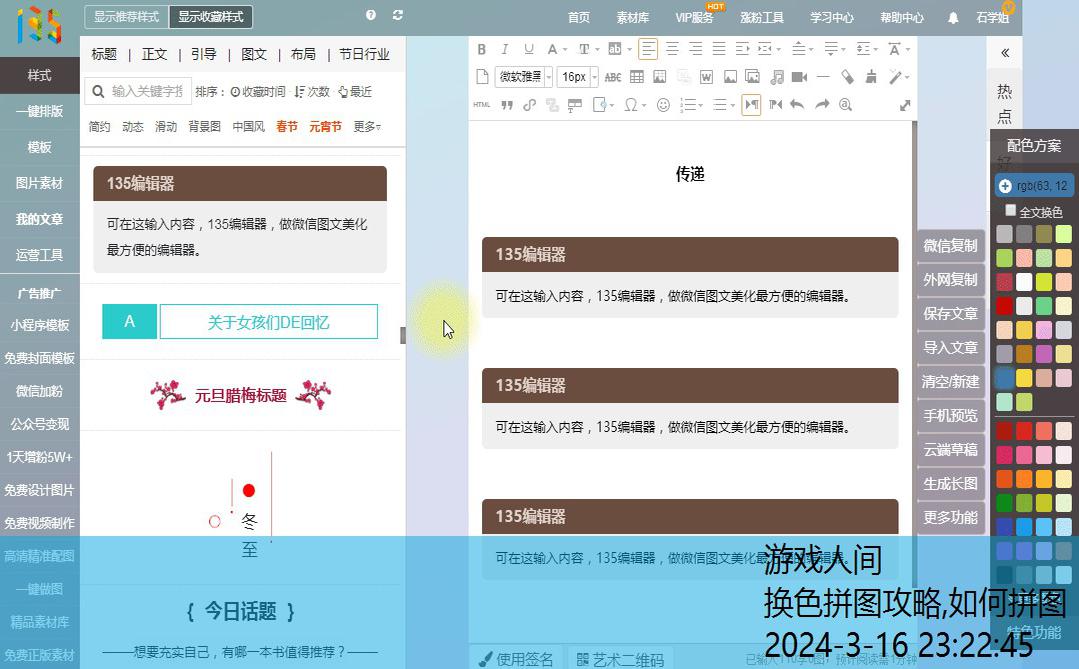Pick the white color swatch
1079x669 pixels.
[x=1024, y=282]
